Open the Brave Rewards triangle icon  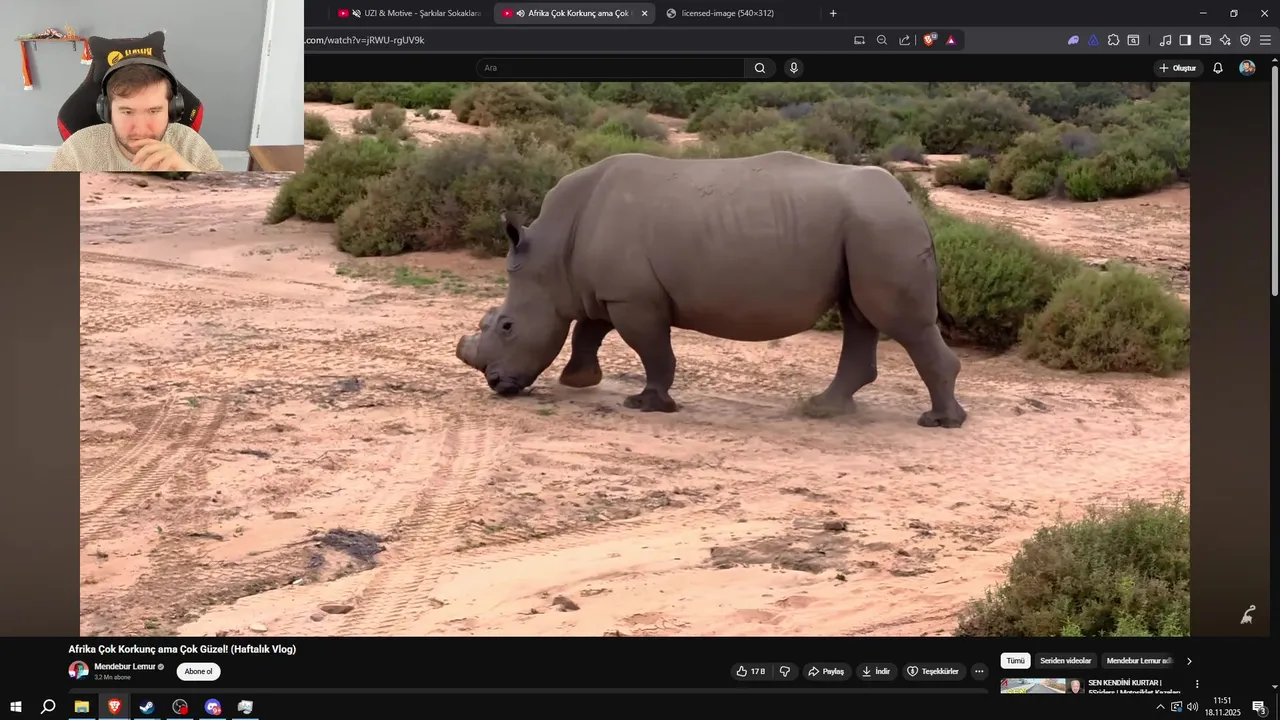(951, 40)
